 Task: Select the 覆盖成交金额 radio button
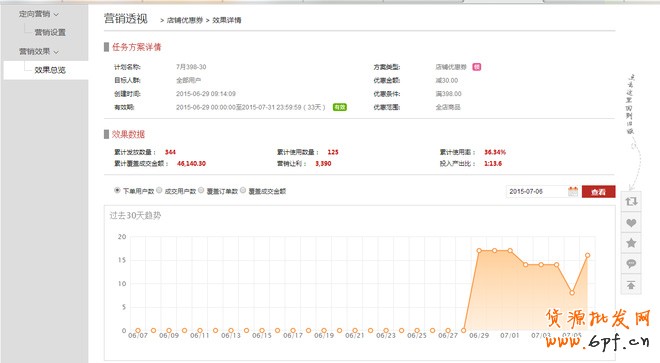pos(243,190)
